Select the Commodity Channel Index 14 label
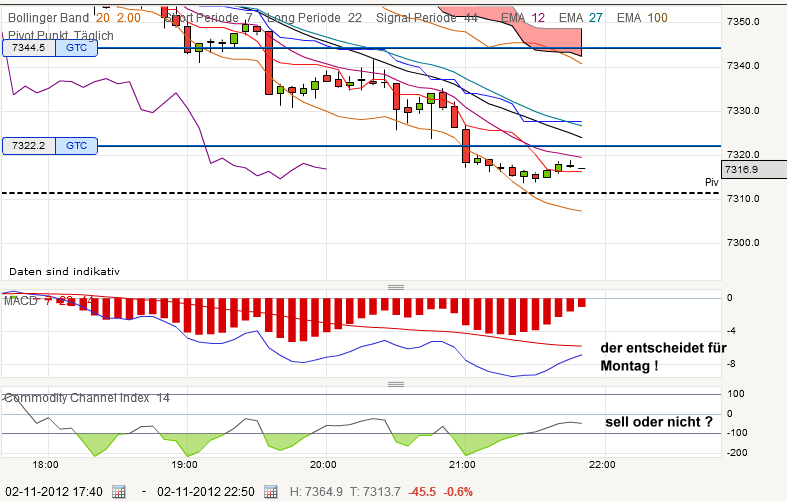The image size is (787, 501). tap(87, 398)
